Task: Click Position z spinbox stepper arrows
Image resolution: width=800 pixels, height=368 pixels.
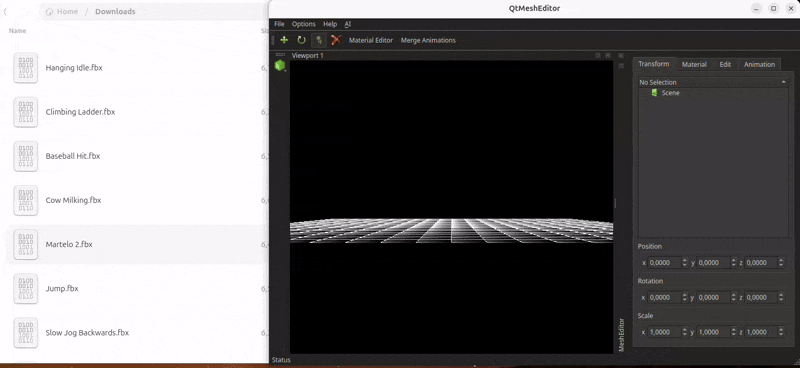Action: tap(781, 262)
